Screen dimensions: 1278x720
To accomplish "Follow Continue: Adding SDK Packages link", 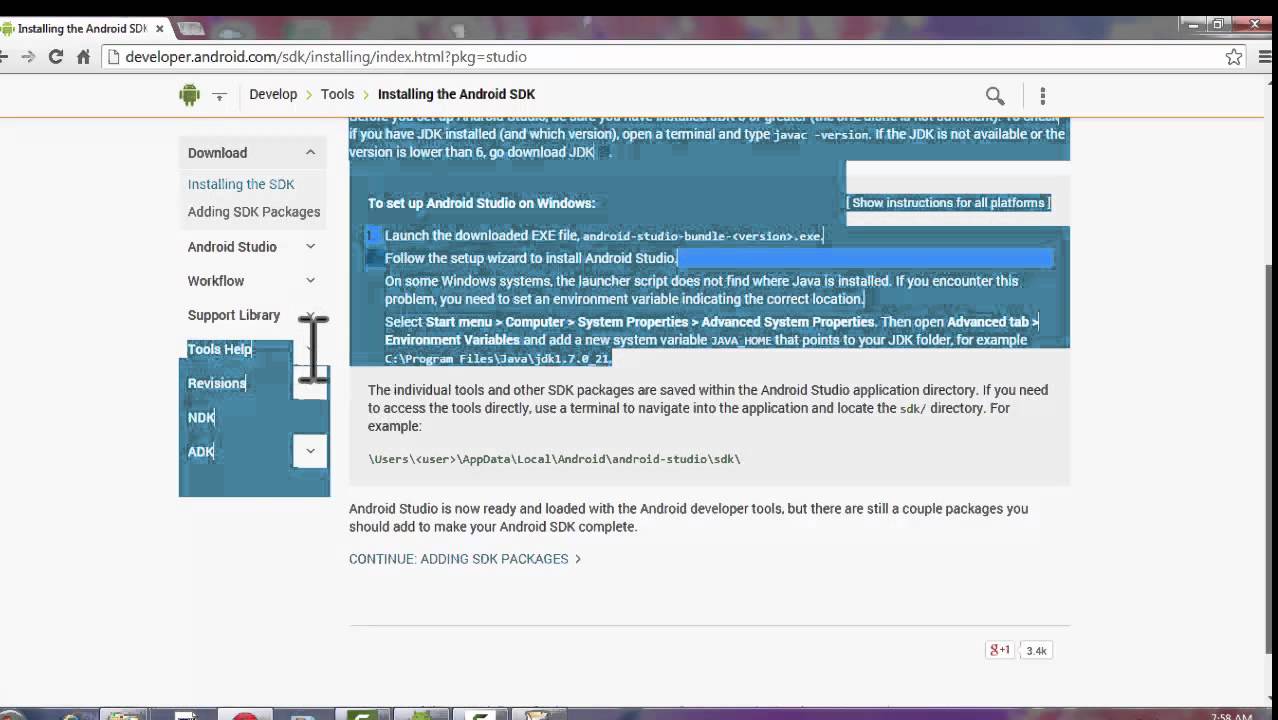I will 465,559.
